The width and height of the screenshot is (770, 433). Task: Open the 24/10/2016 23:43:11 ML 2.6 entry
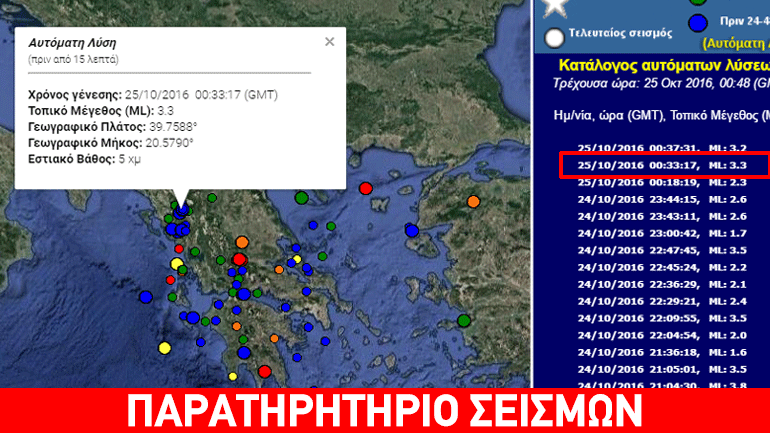pyautogui.click(x=662, y=216)
